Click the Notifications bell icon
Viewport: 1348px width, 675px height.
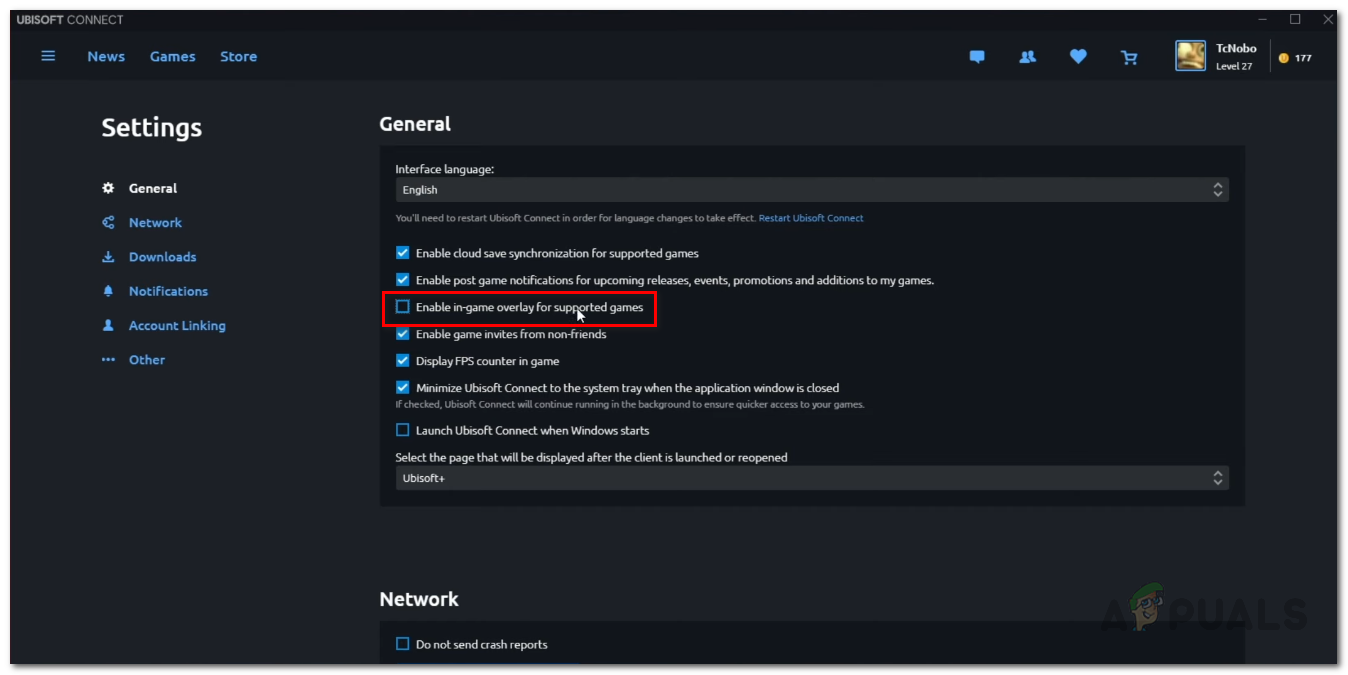pos(108,291)
